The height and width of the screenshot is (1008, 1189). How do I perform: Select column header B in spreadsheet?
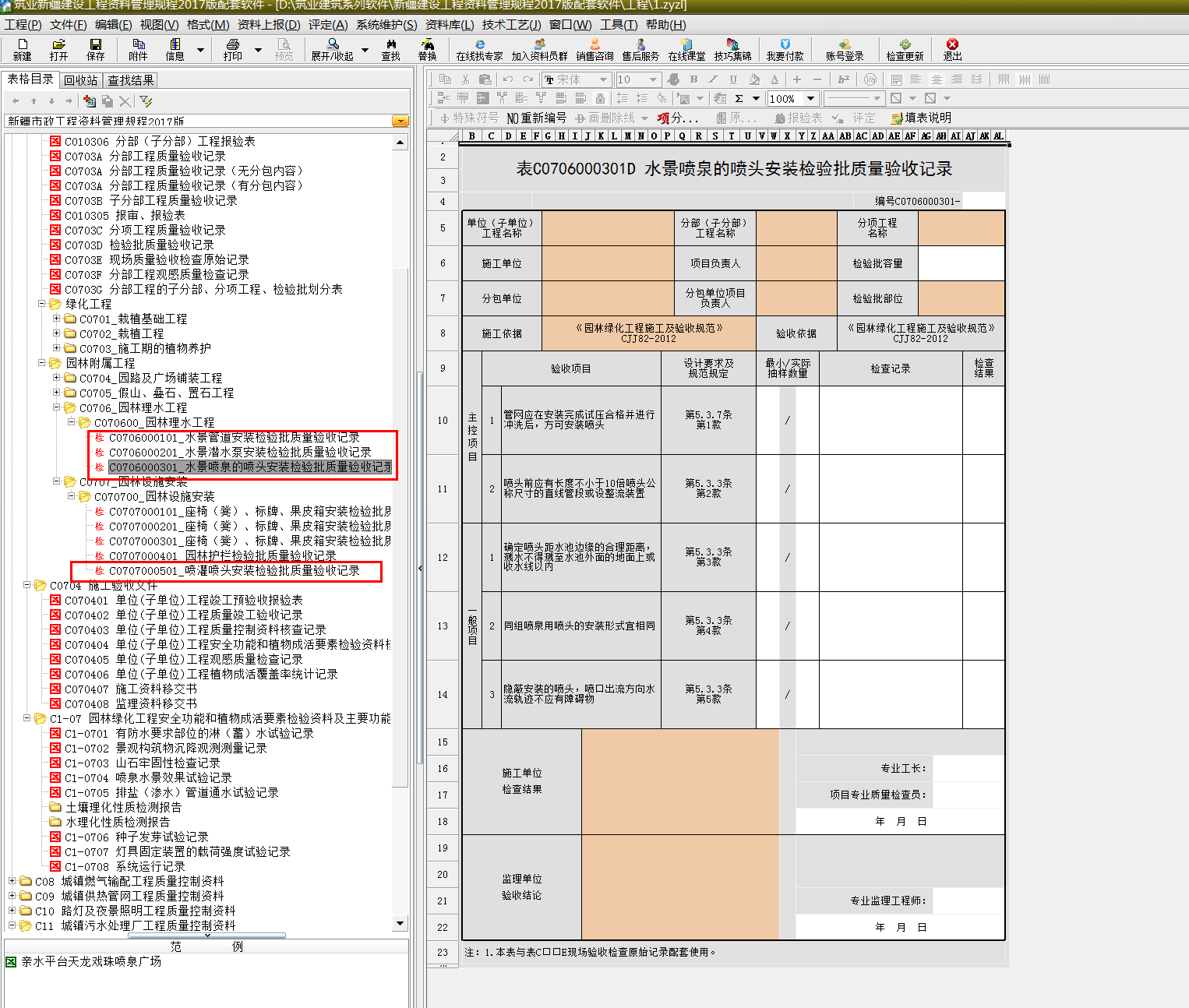pos(472,136)
